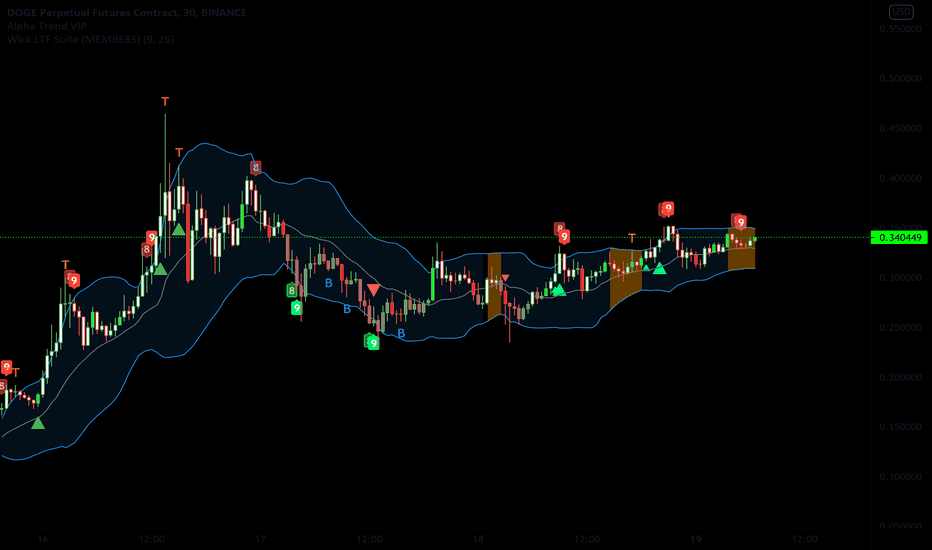The width and height of the screenshot is (932, 550).
Task: Click the 0.550000 price axis label
Action: (900, 29)
